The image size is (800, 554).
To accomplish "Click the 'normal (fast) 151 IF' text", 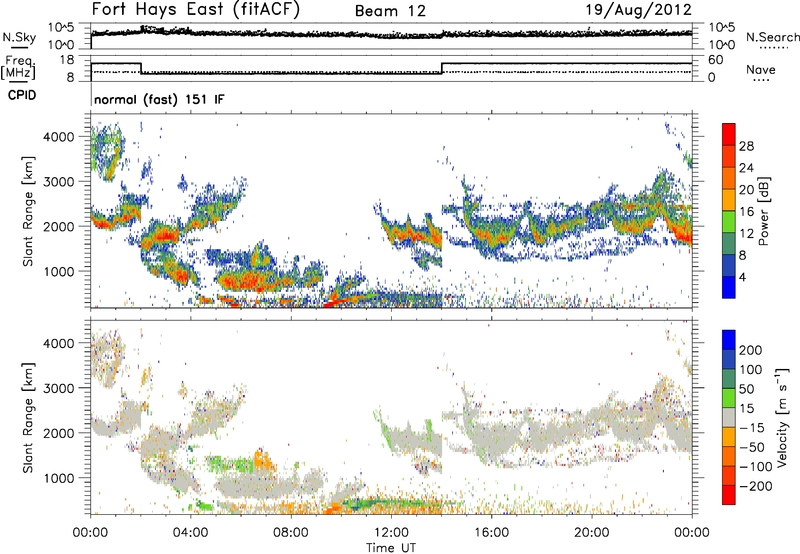I will point(159,99).
